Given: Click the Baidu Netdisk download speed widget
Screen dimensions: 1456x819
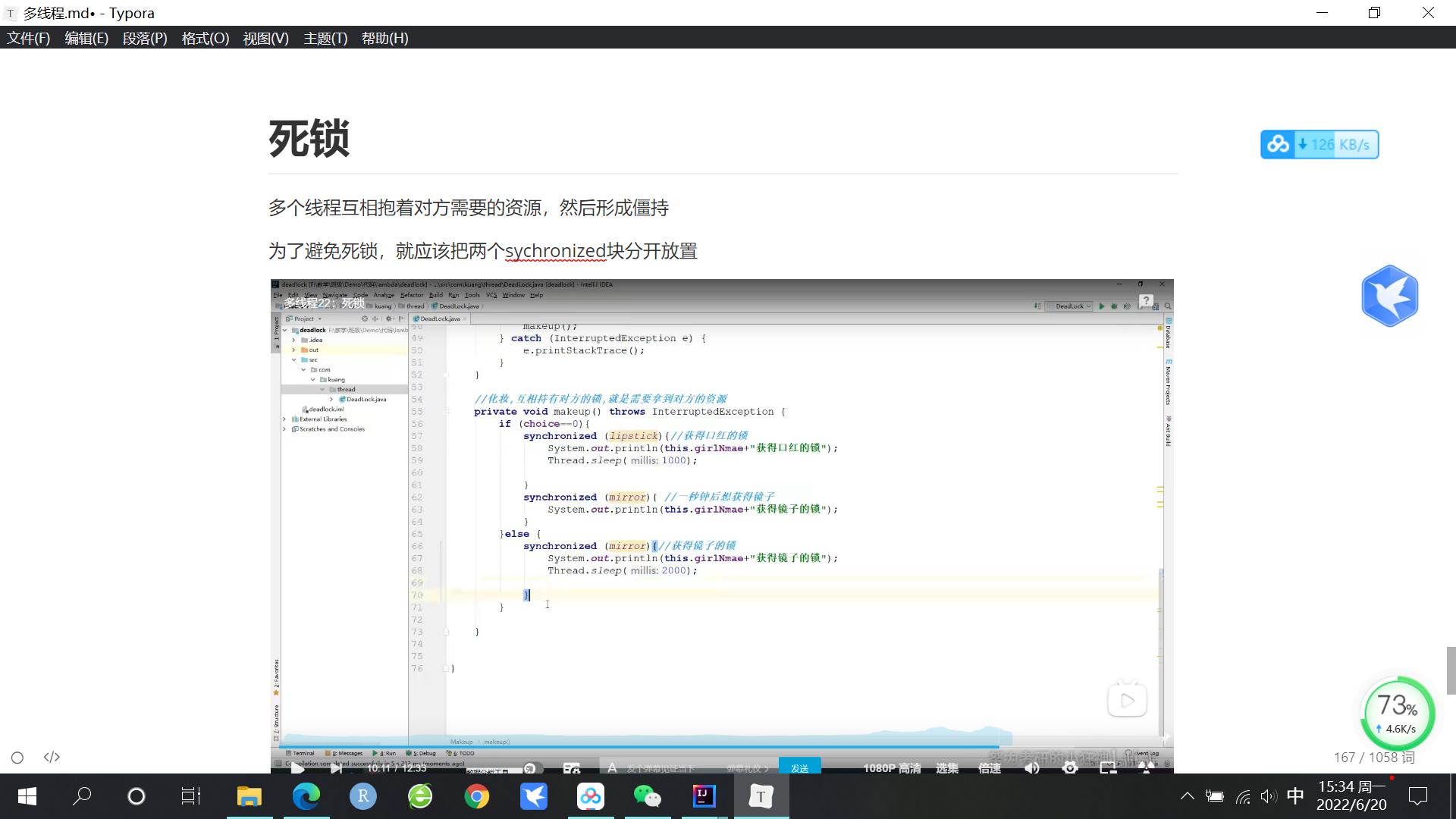Looking at the screenshot, I should coord(1319,144).
